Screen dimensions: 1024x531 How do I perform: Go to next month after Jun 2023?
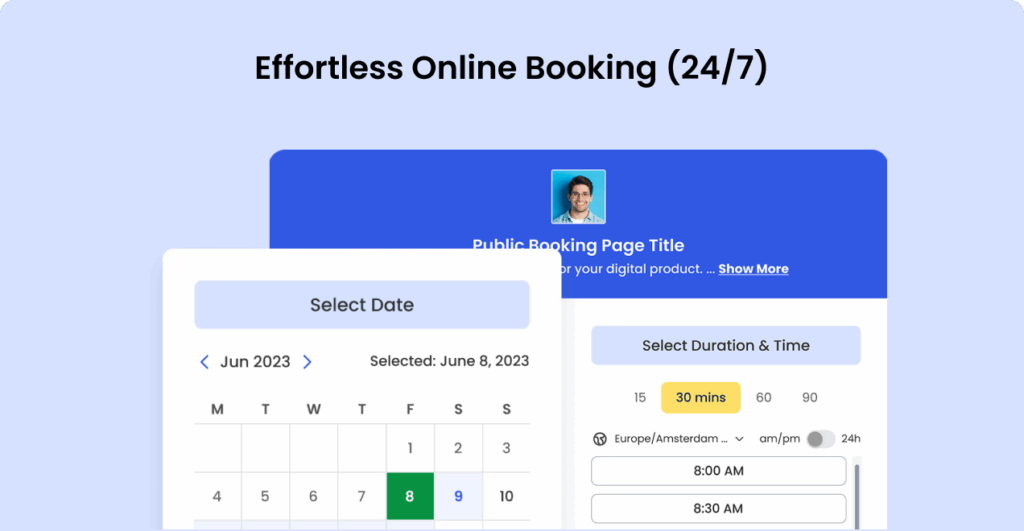pyautogui.click(x=307, y=362)
